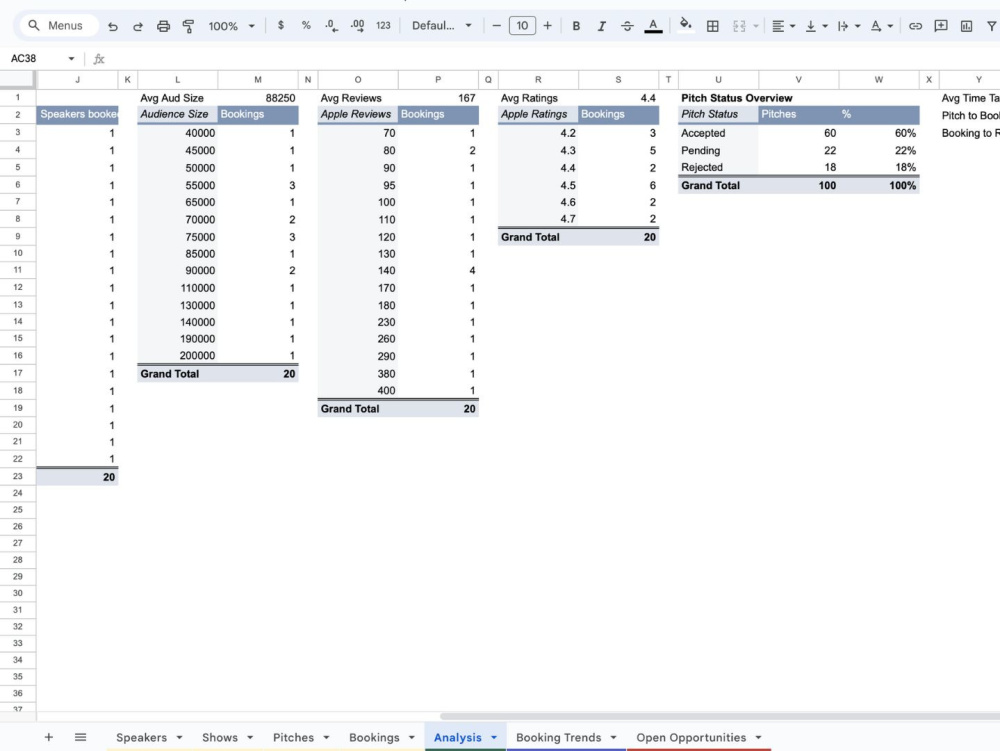Select the Apple Ratings header cell
1000x751 pixels.
(538, 114)
